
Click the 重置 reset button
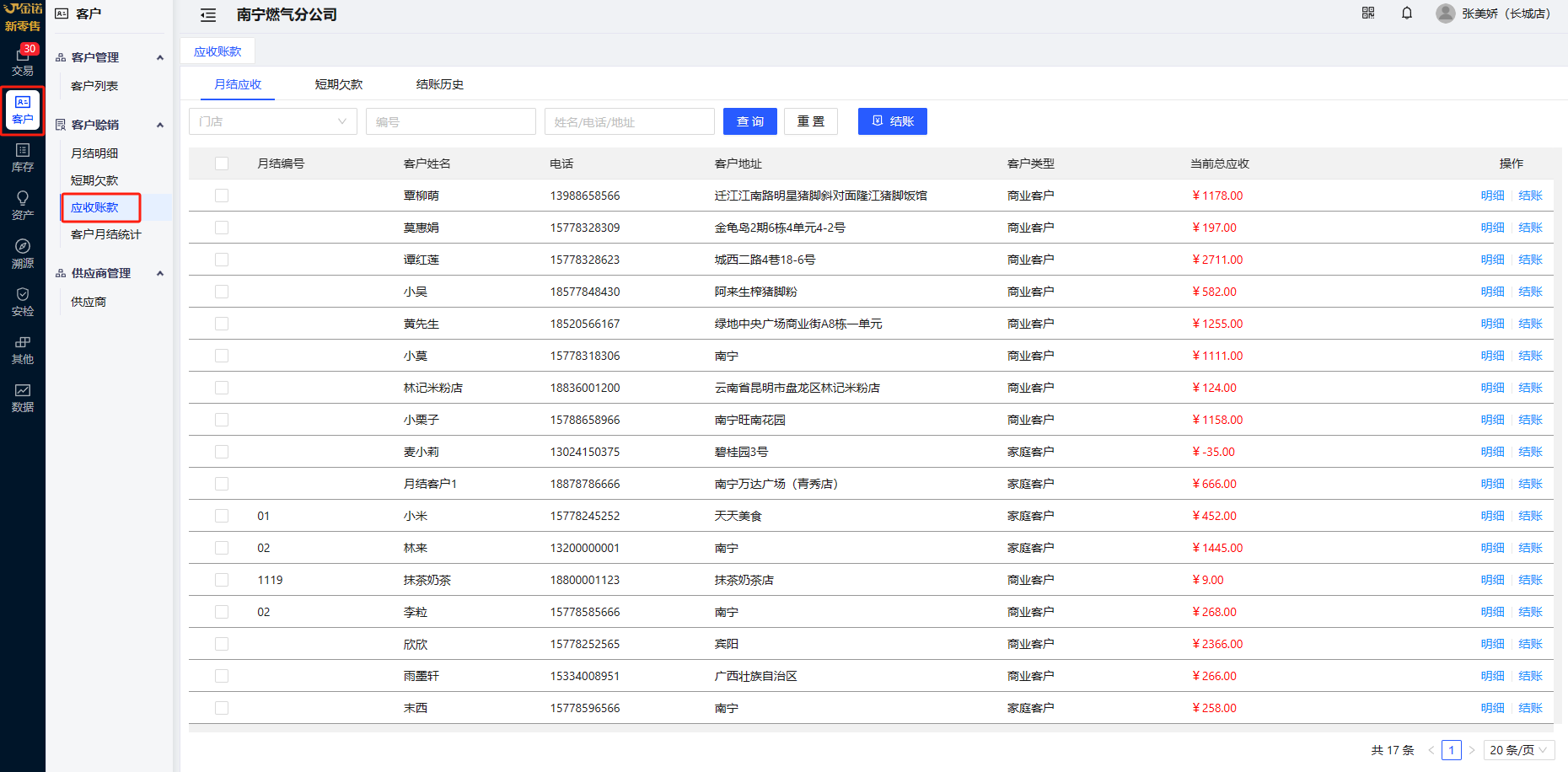tap(811, 121)
